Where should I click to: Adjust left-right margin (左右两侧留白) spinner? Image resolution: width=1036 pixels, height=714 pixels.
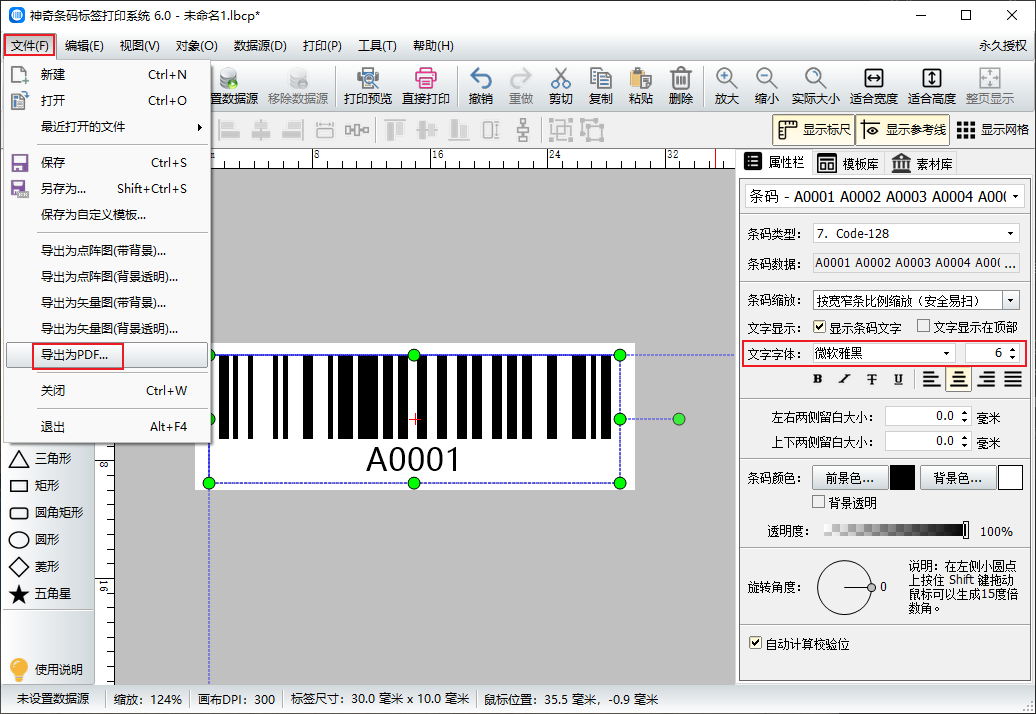click(964, 417)
